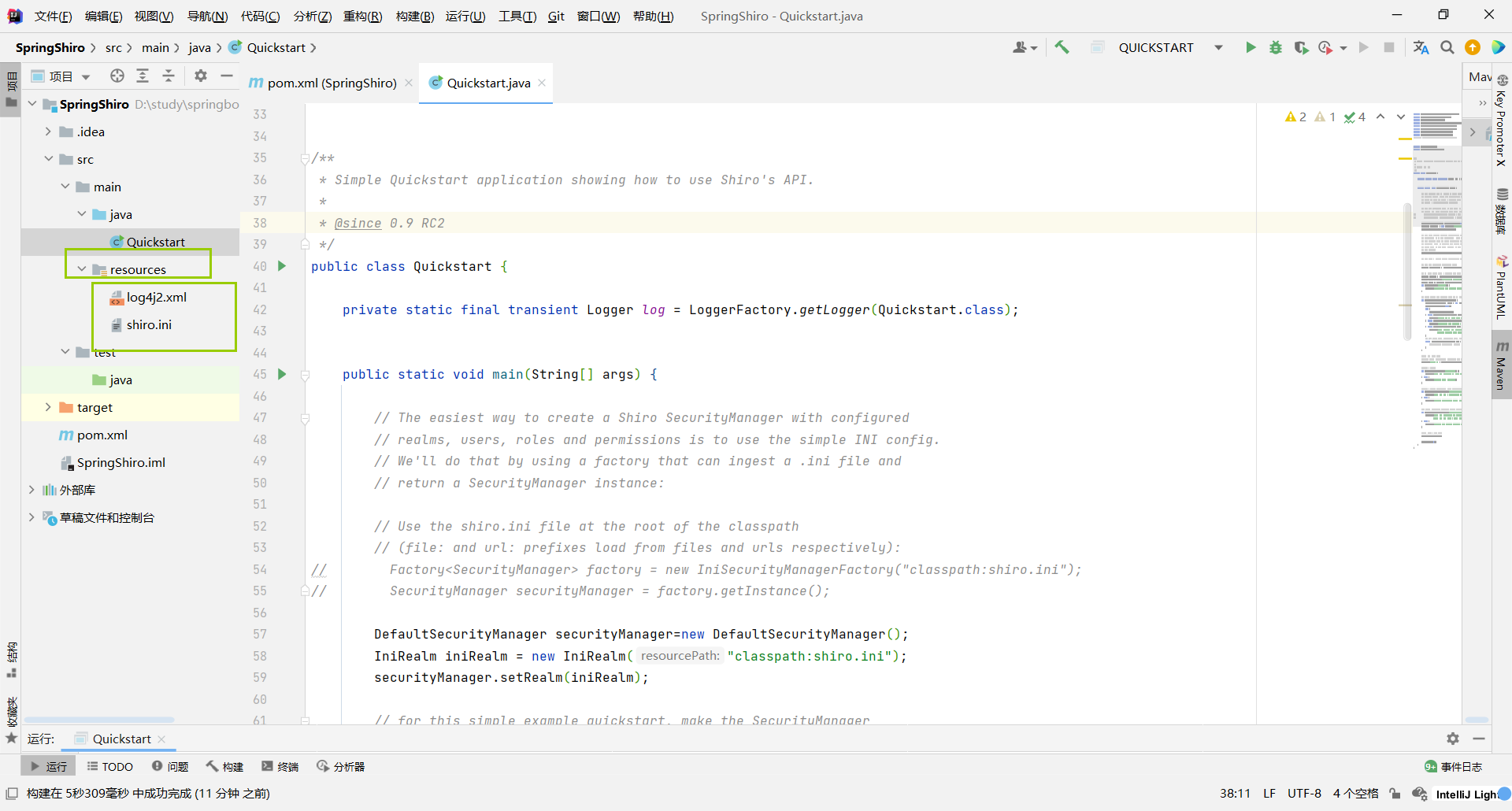Open the 文件(F) menu
This screenshot has width=1512, height=811.
coord(54,16)
